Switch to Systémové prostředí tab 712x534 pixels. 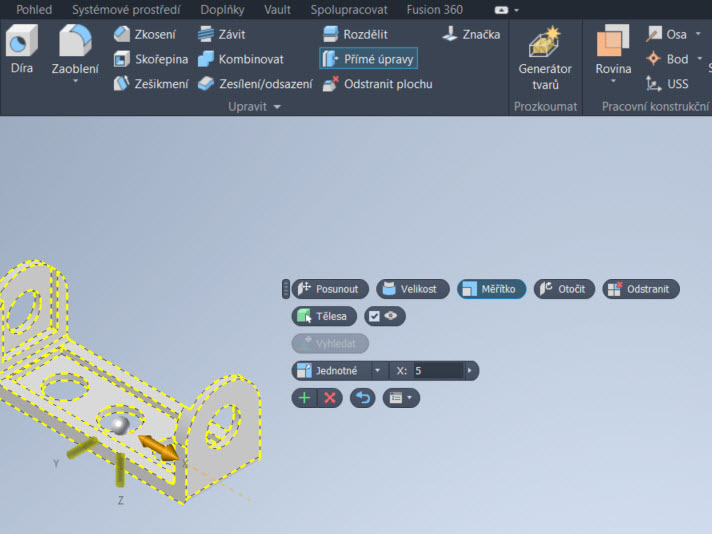click(x=126, y=10)
